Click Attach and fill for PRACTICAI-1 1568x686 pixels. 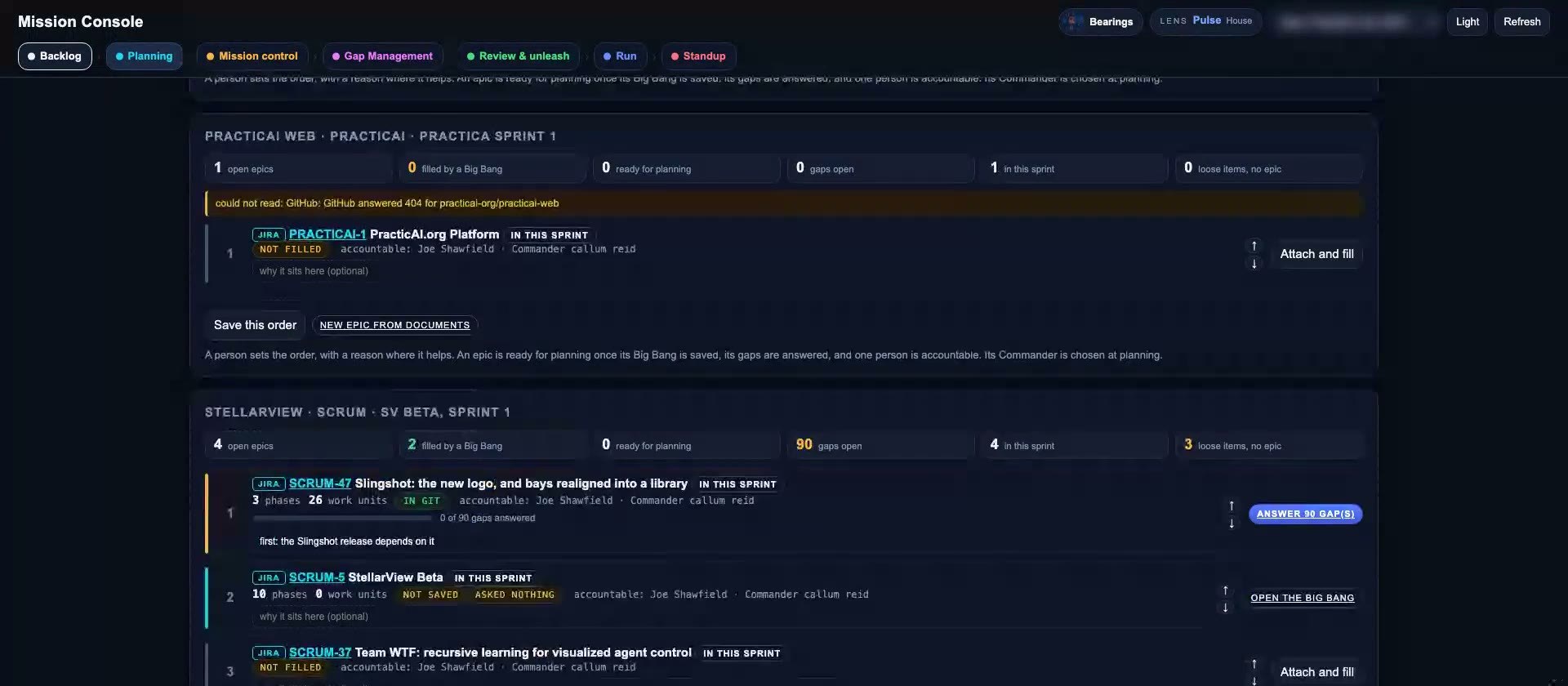pos(1316,254)
